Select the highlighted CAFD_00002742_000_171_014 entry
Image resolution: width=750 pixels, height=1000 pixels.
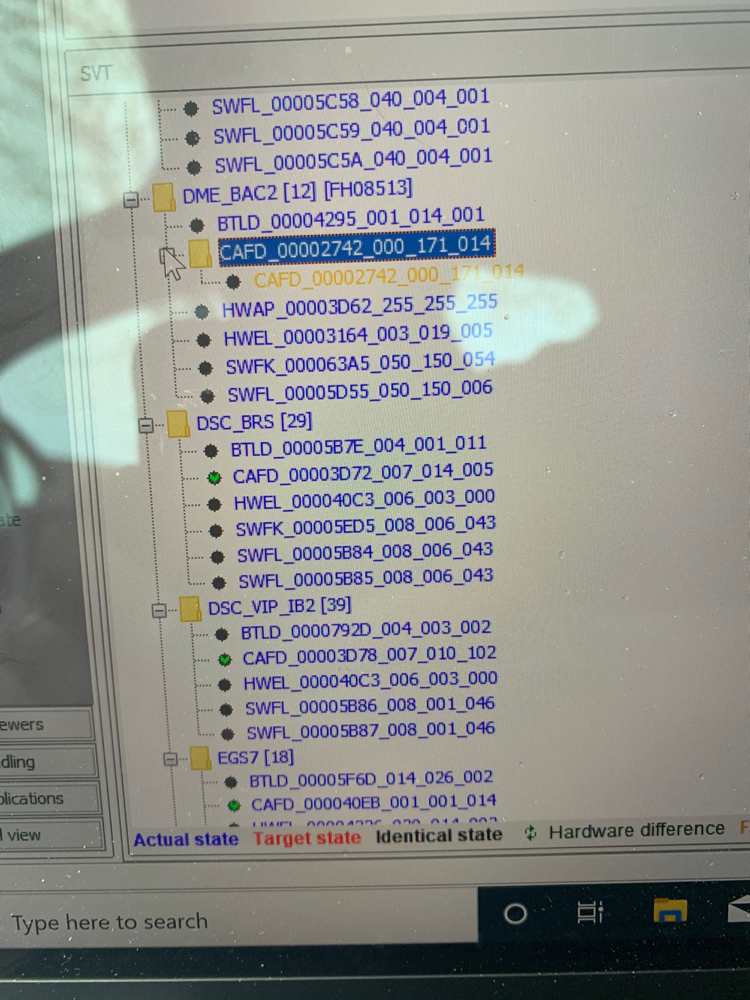pos(355,246)
